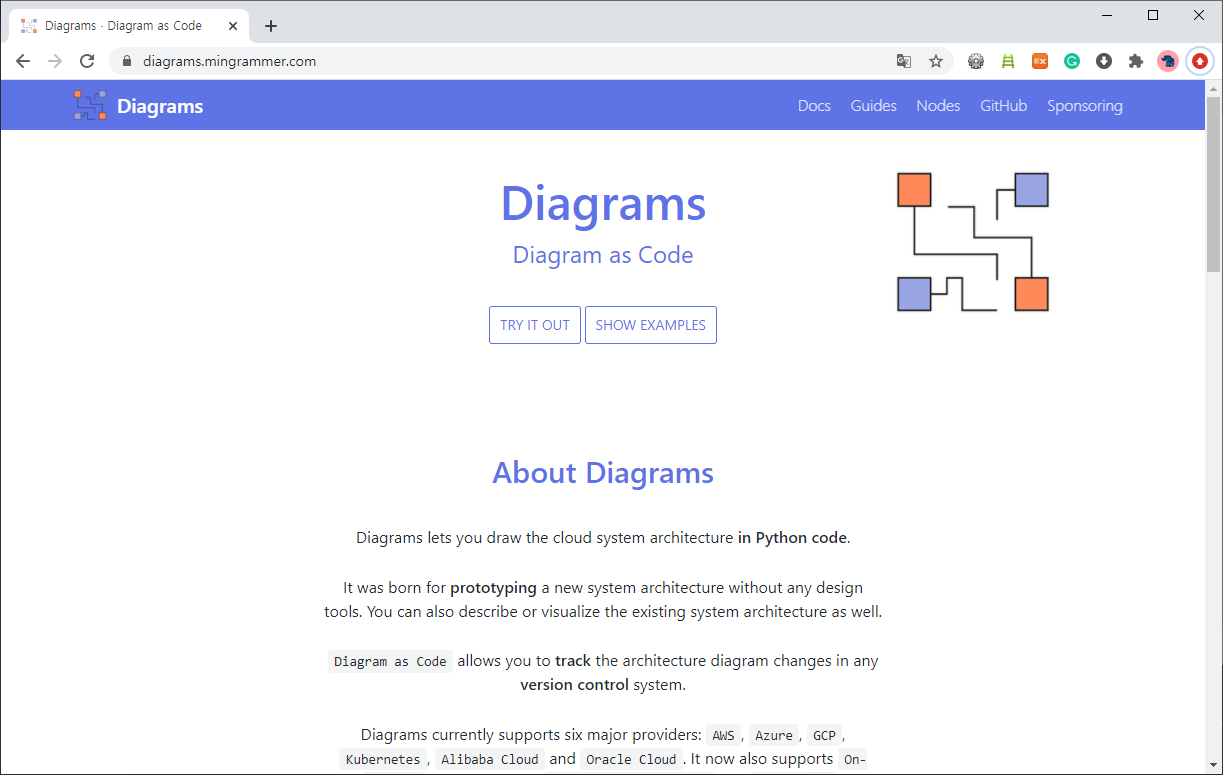Click the 'Oracle Cloud' code tag

pyautogui.click(x=631, y=759)
